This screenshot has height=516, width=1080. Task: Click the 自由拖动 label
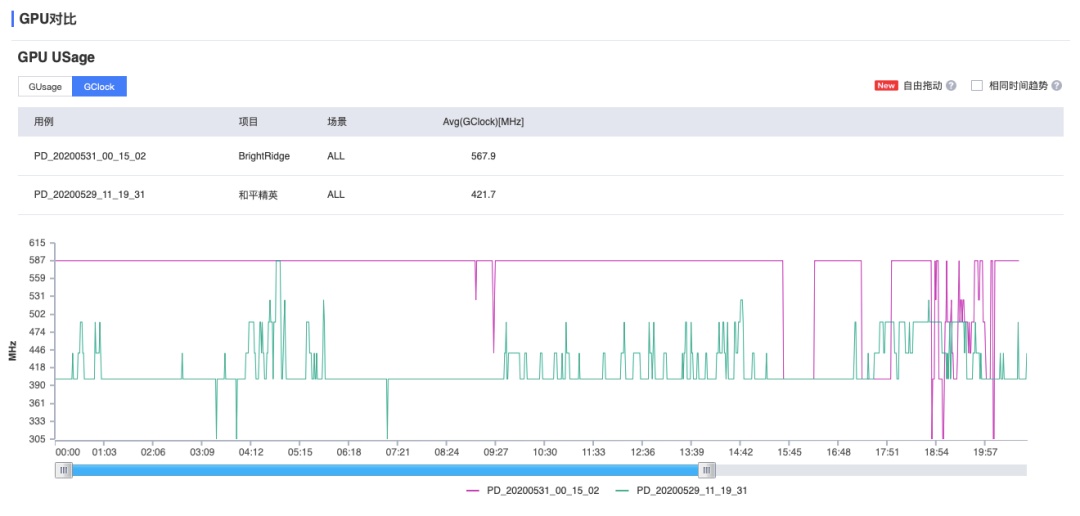click(922, 86)
